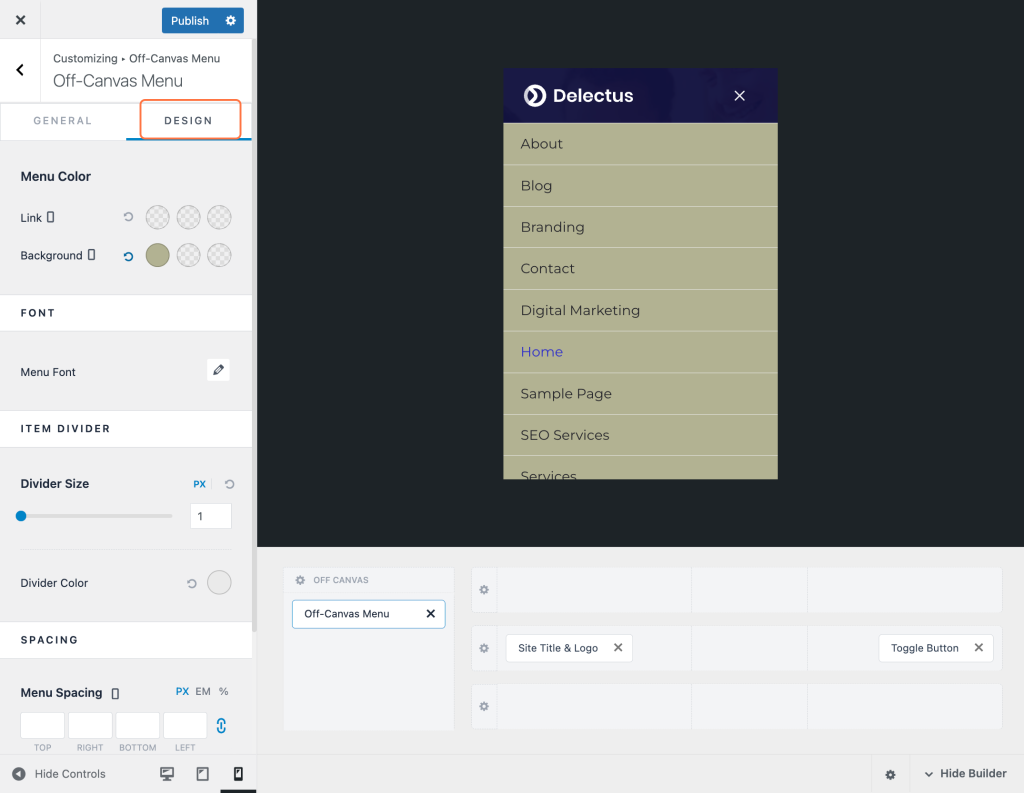
Task: Toggle the linked spacing values icon
Action: tap(221, 726)
